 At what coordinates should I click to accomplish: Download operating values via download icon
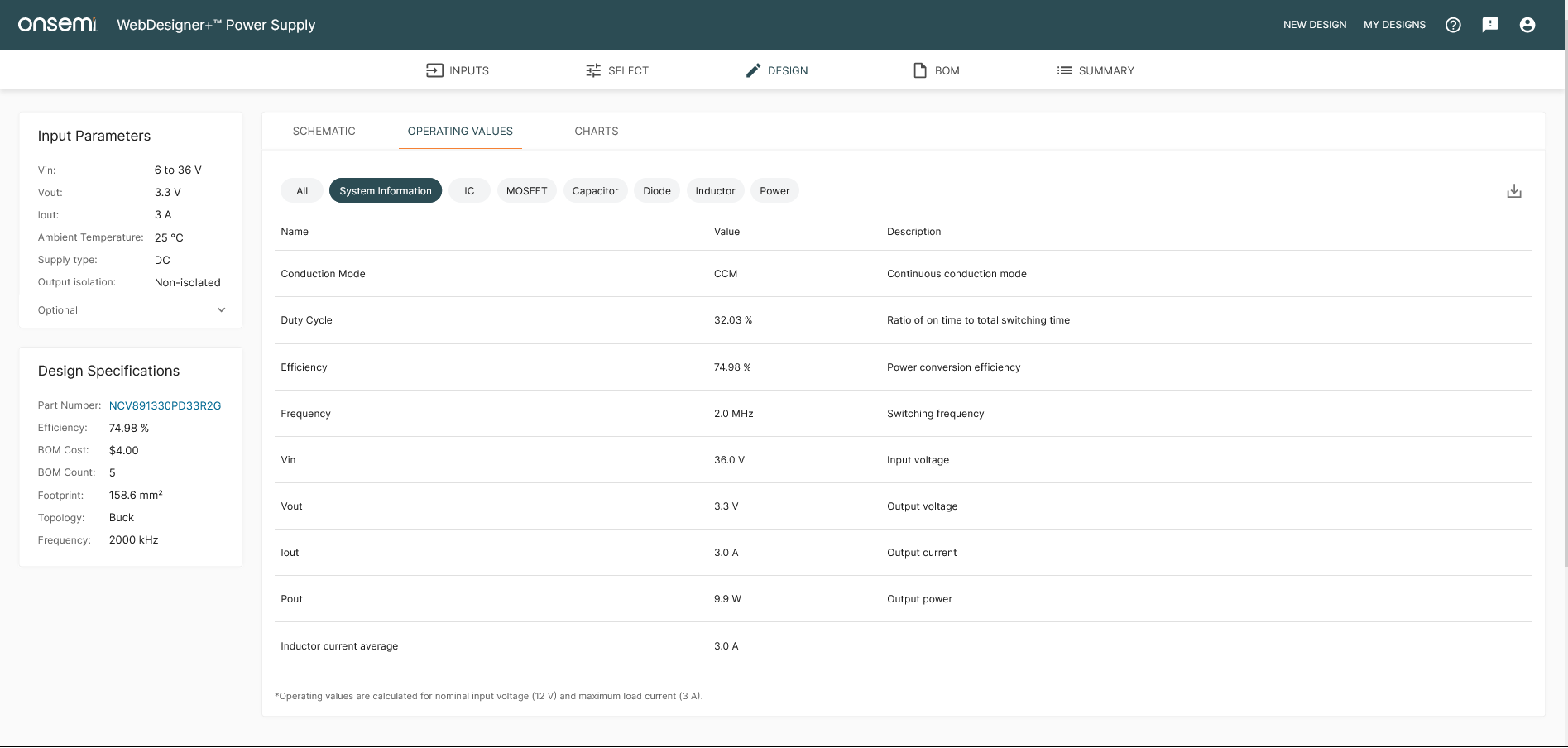(x=1513, y=191)
